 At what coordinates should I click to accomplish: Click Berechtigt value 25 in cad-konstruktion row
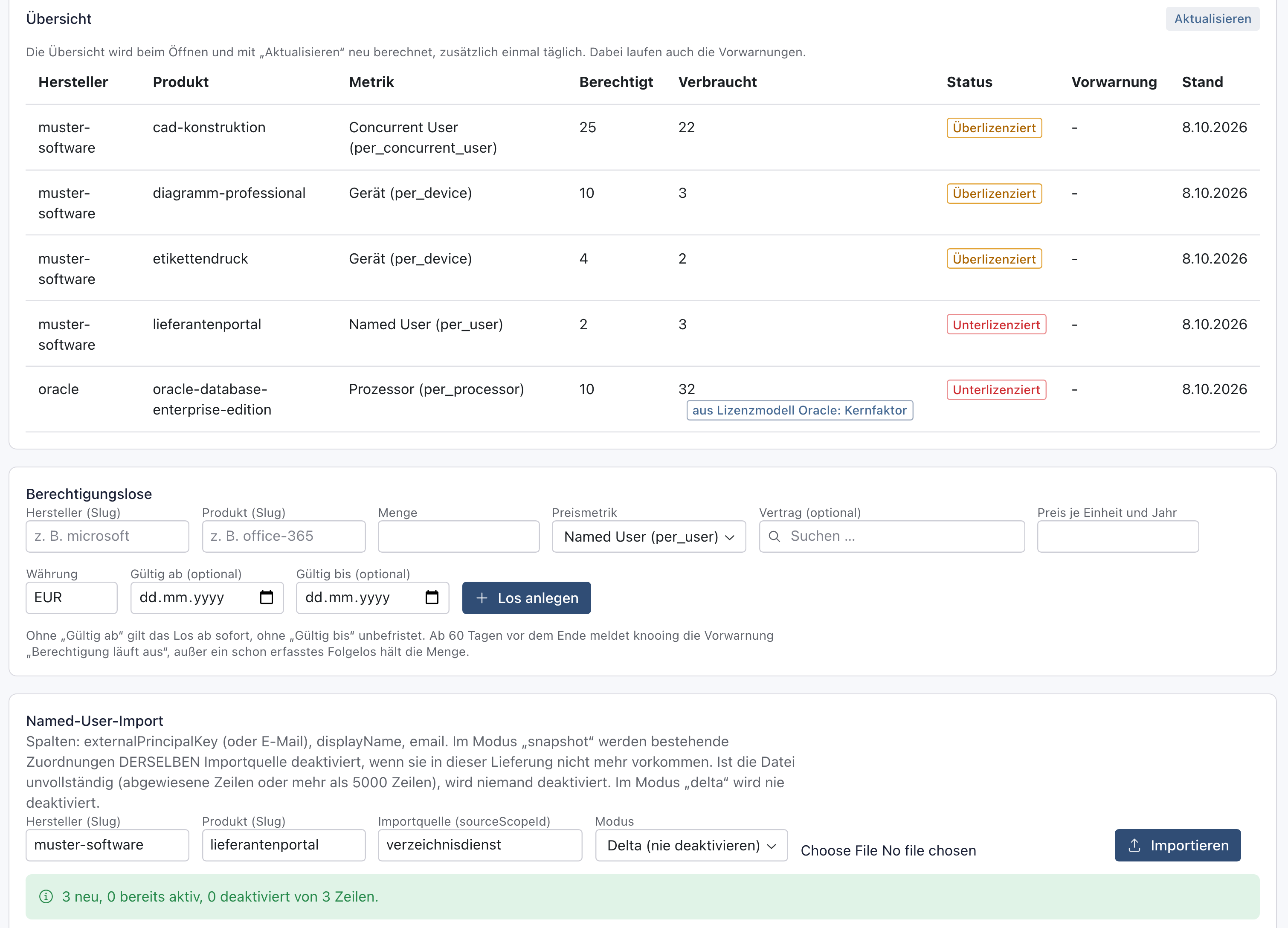(588, 127)
